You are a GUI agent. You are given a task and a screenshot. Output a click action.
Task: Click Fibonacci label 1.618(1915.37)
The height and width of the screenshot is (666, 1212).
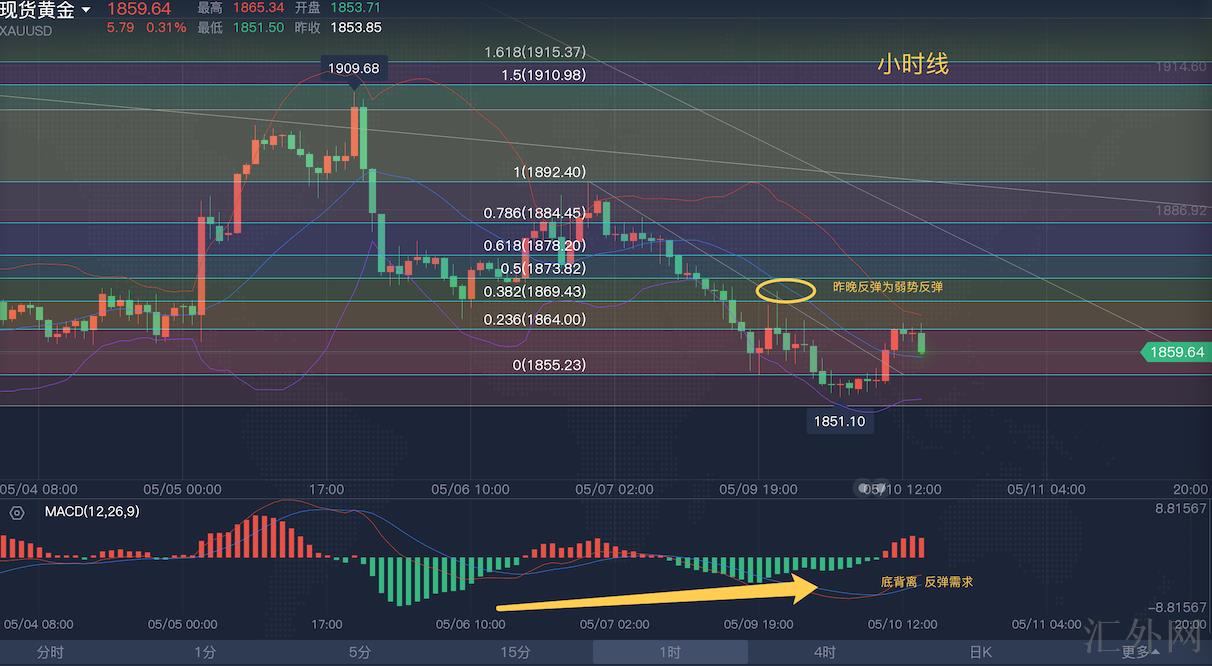point(535,52)
